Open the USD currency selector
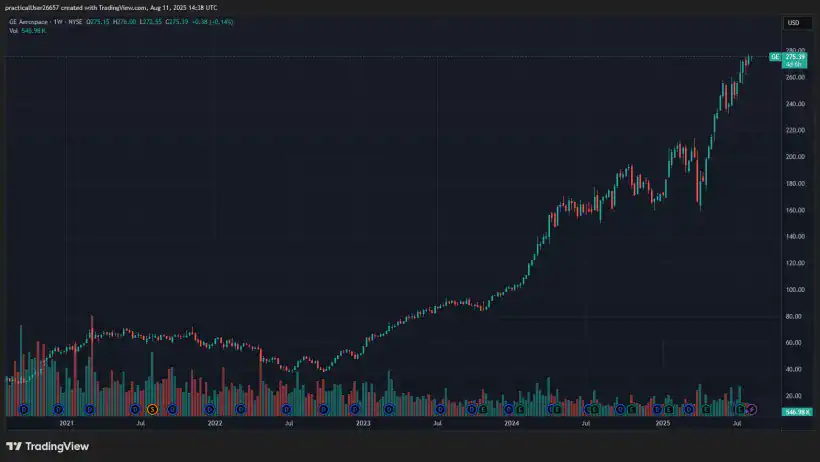The height and width of the screenshot is (462, 820). tap(793, 22)
